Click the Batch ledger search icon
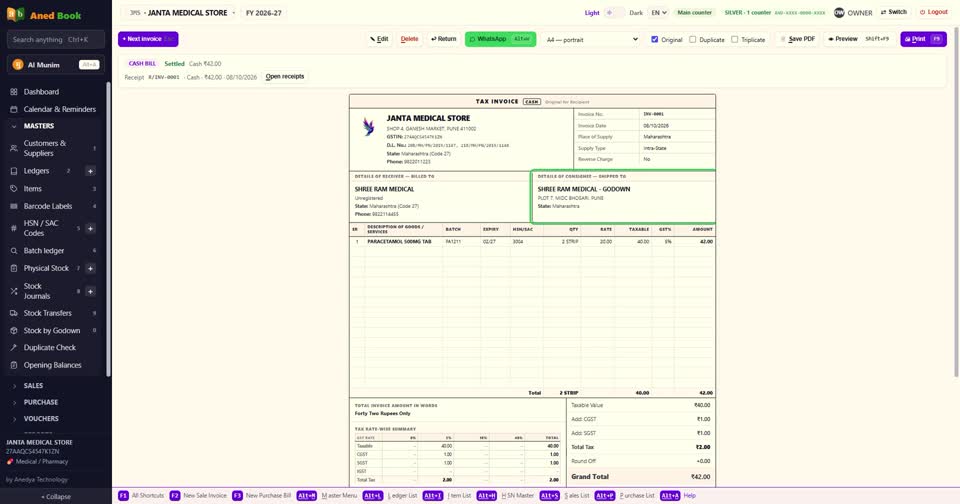Screen dimensions: 960x504 [x=13, y=250]
